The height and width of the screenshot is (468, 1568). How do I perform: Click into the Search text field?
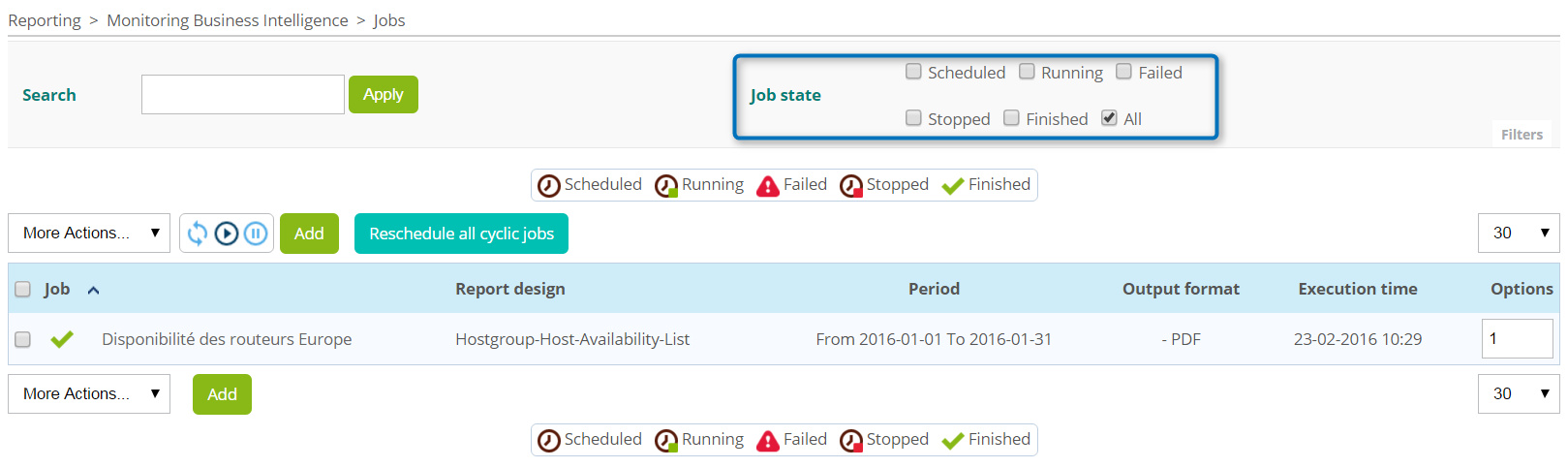243,95
